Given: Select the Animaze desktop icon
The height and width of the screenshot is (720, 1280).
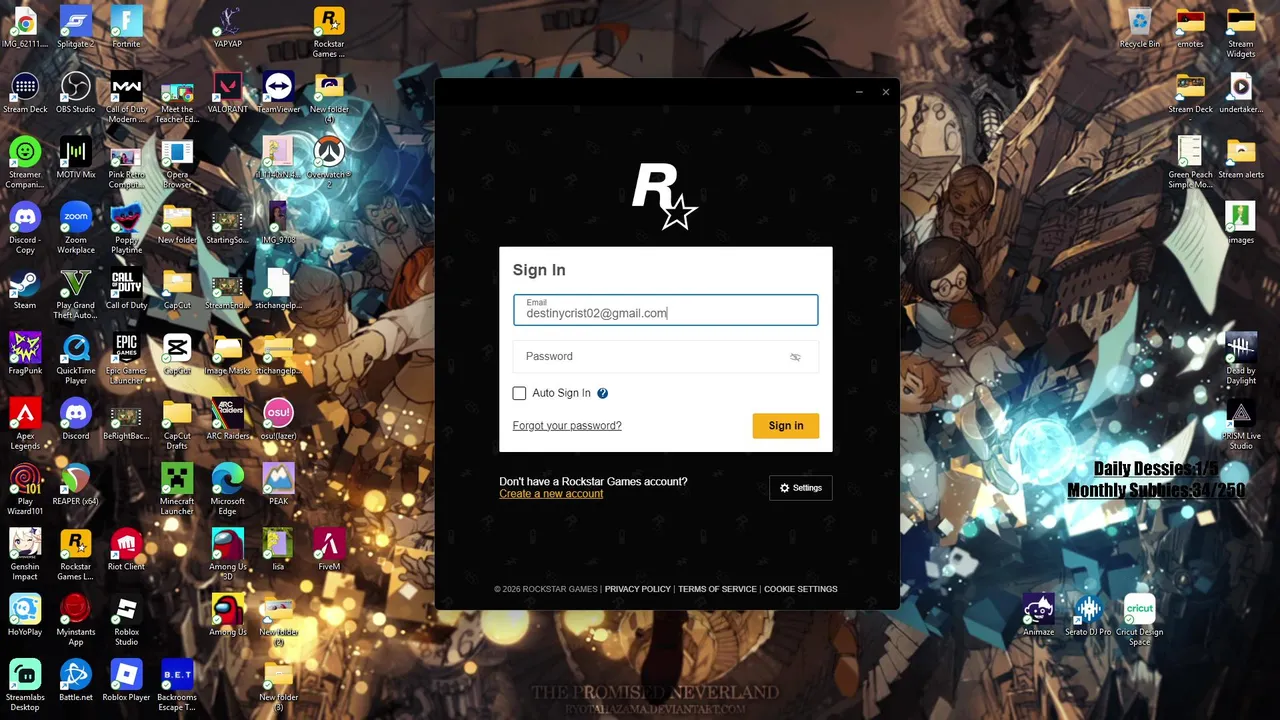Looking at the screenshot, I should tap(1039, 615).
